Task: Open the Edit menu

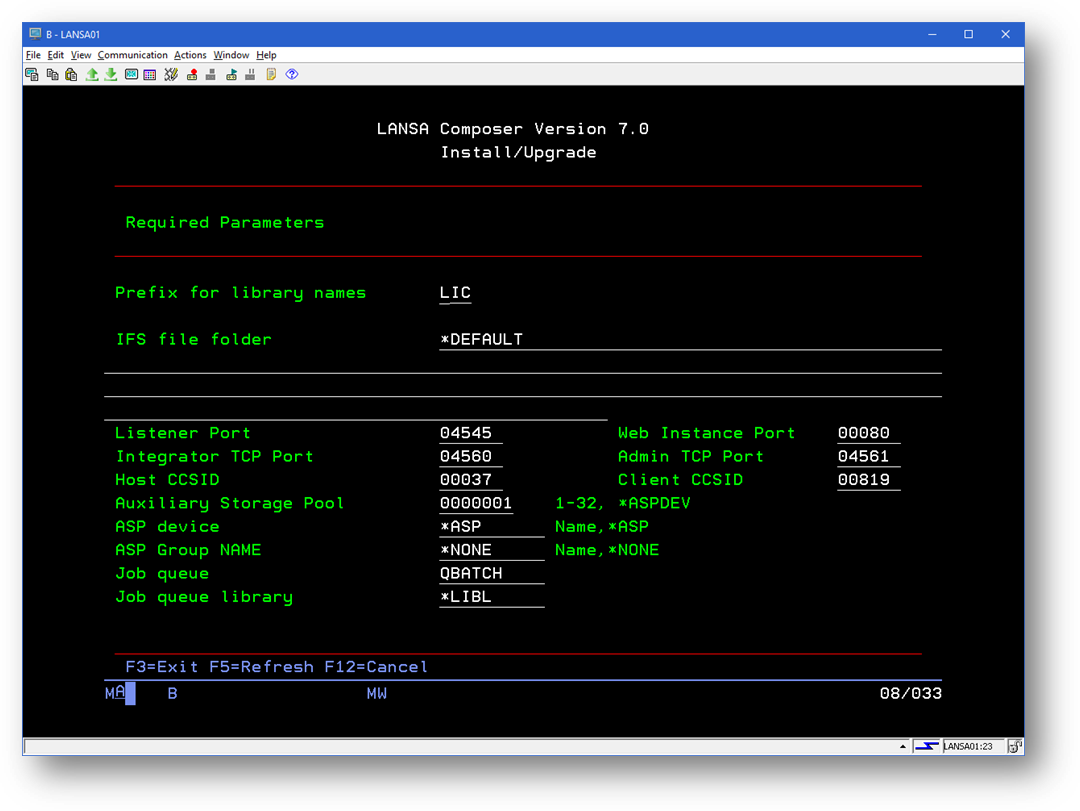Action: click(56, 55)
